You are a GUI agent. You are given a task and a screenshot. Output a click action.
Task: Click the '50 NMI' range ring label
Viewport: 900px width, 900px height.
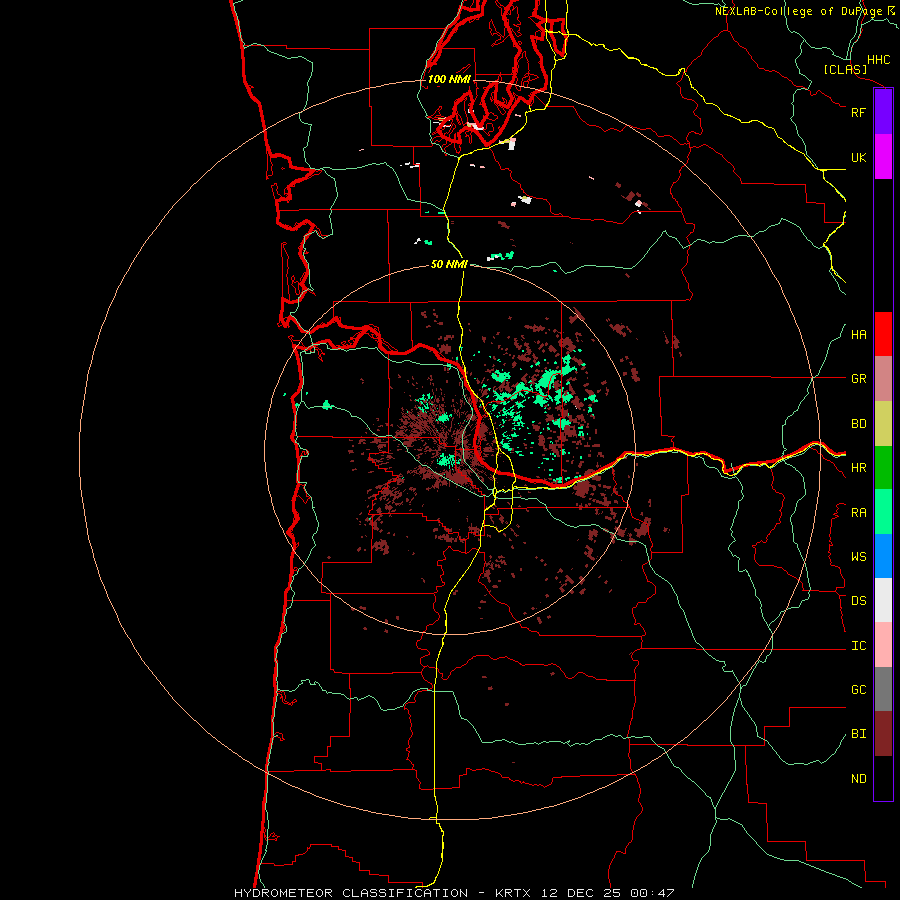pyautogui.click(x=449, y=264)
